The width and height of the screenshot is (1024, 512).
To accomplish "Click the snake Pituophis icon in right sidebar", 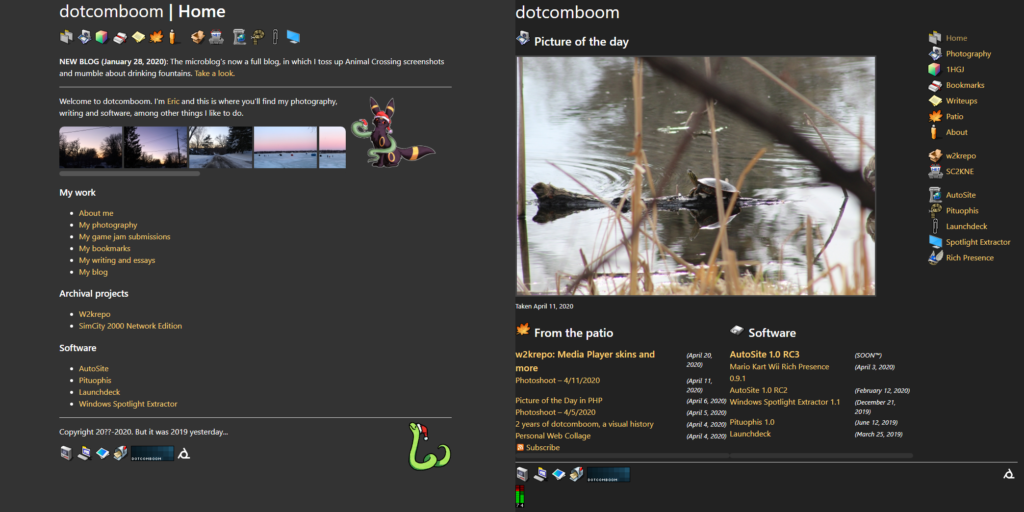I will pos(935,211).
